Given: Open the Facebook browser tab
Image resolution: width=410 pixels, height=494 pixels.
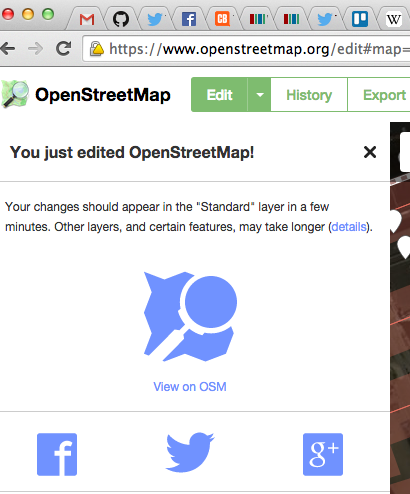Looking at the screenshot, I should click(x=189, y=19).
